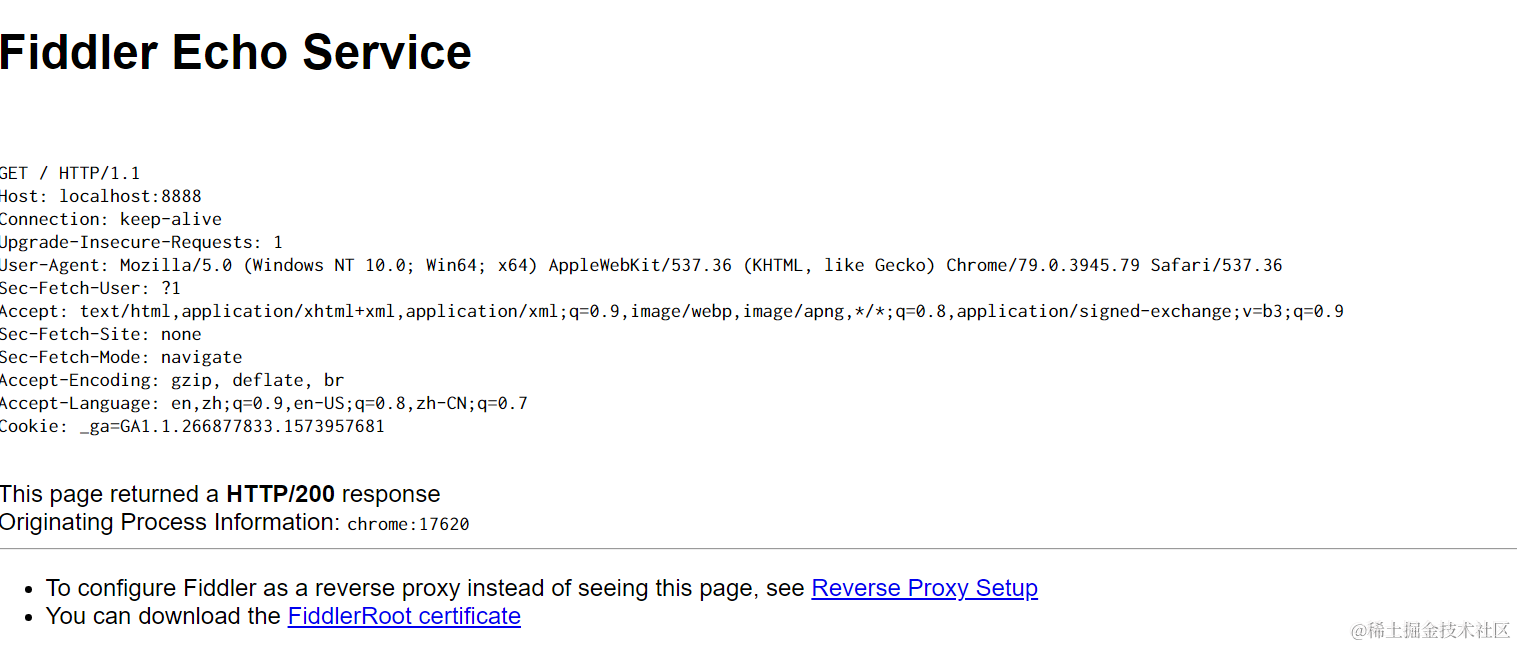Click the 'Sec-Fetch-Site: none' line

(x=100, y=334)
